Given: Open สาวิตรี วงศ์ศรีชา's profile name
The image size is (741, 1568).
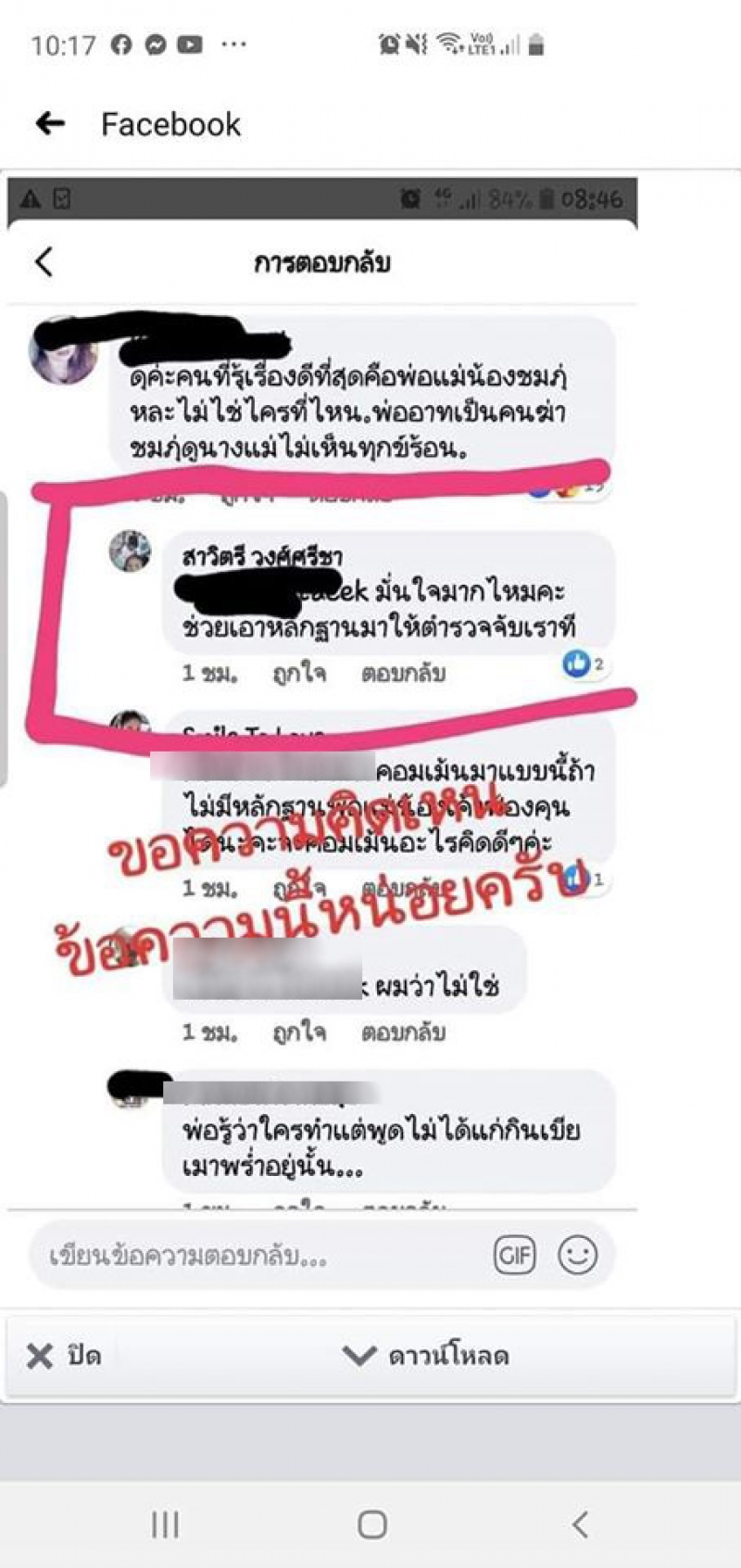Looking at the screenshot, I should (x=262, y=557).
